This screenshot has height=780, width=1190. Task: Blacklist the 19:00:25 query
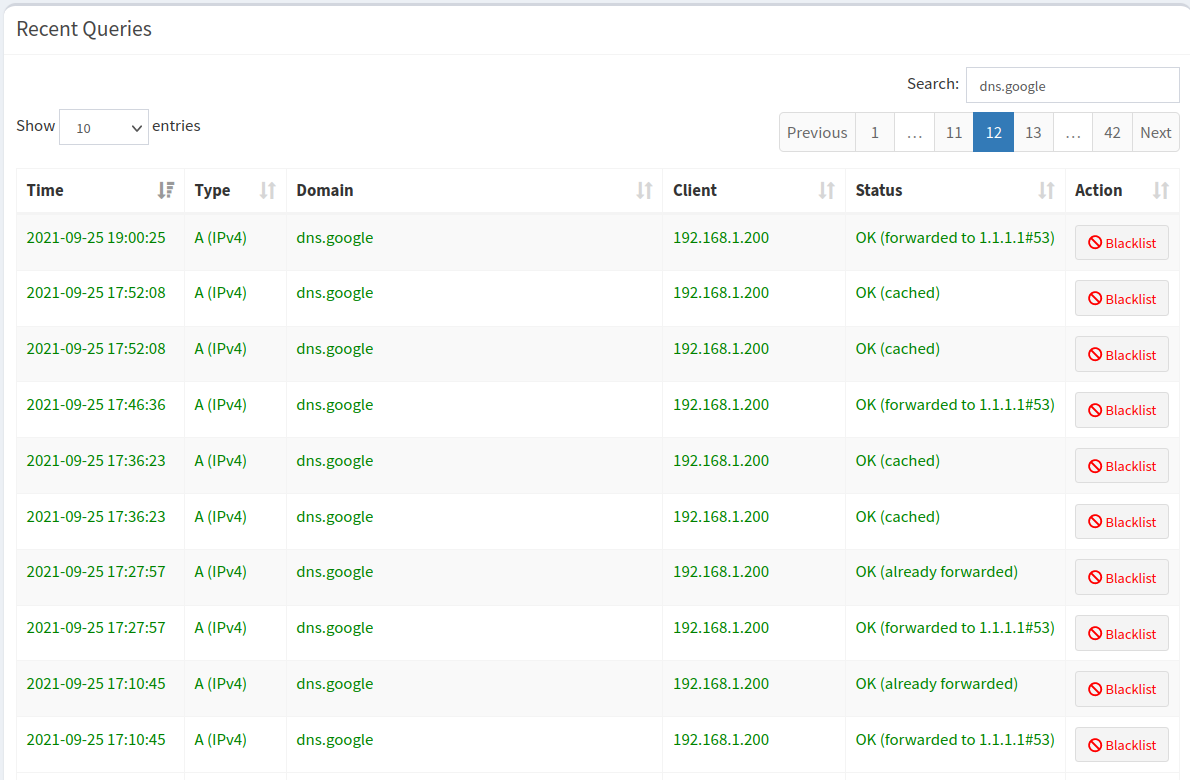1122,243
